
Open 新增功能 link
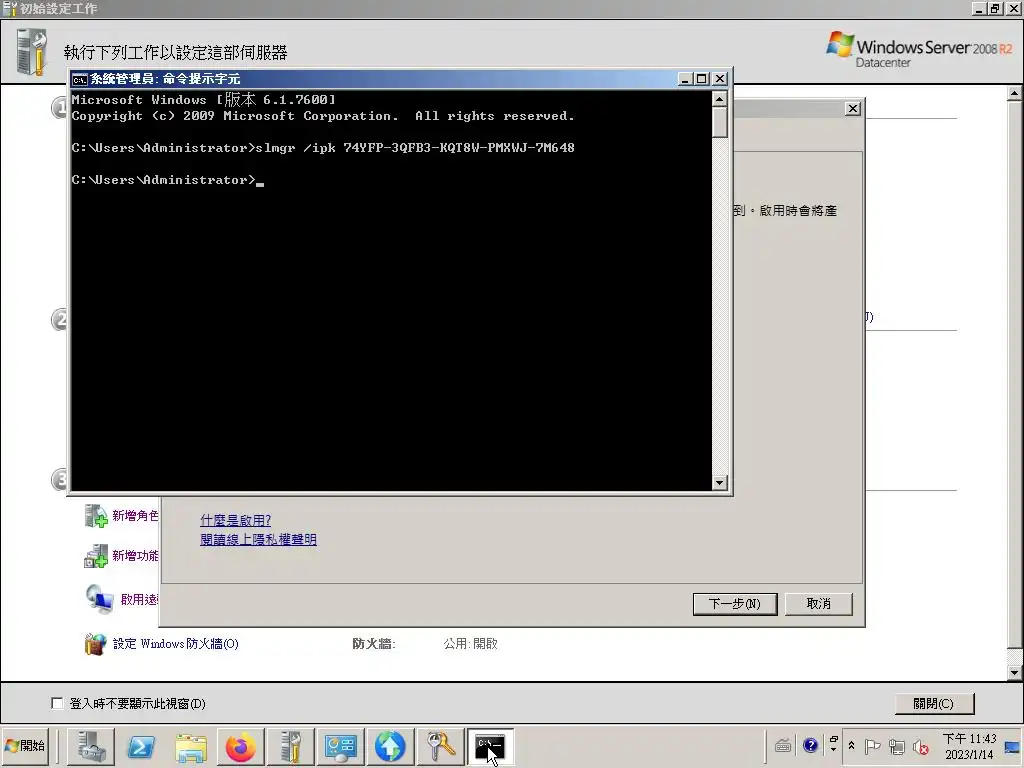click(x=135, y=555)
